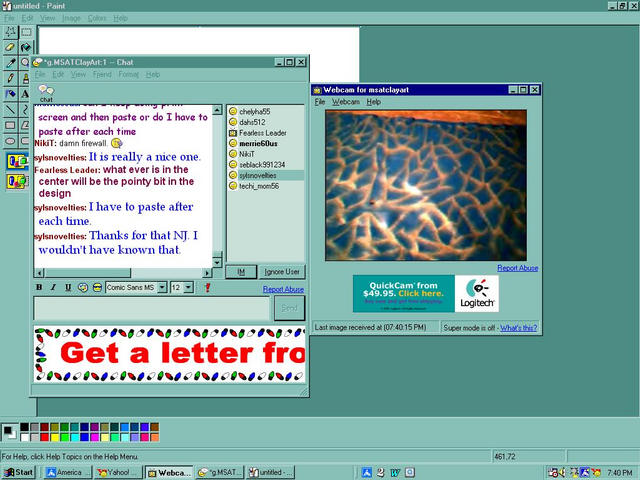The image size is (640, 480).
Task: Choose the Eraser tool in Paint
Action: pyautogui.click(x=10, y=47)
